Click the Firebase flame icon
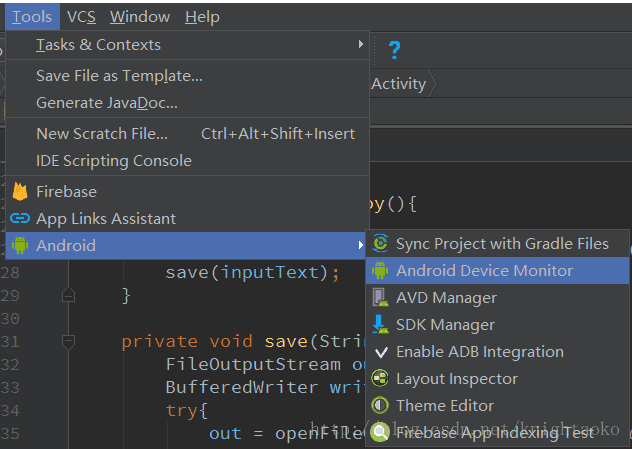The width and height of the screenshot is (632, 449). [x=19, y=191]
